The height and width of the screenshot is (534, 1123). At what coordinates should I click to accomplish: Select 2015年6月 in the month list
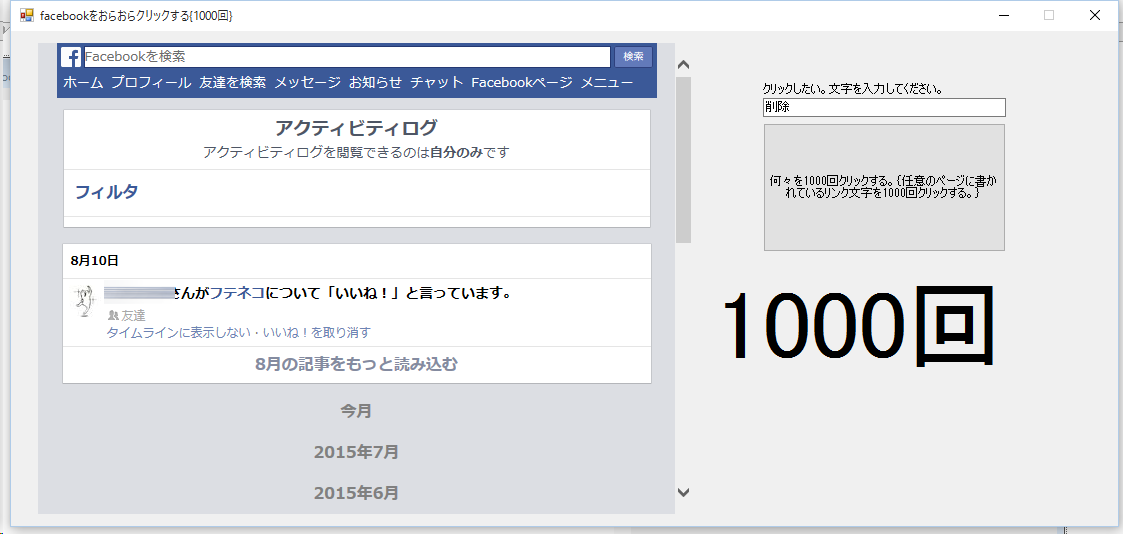(x=356, y=492)
